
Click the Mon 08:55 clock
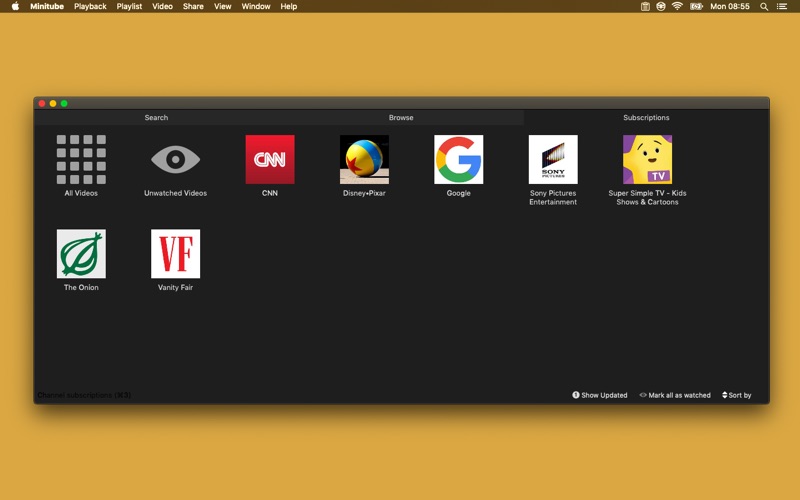730,6
